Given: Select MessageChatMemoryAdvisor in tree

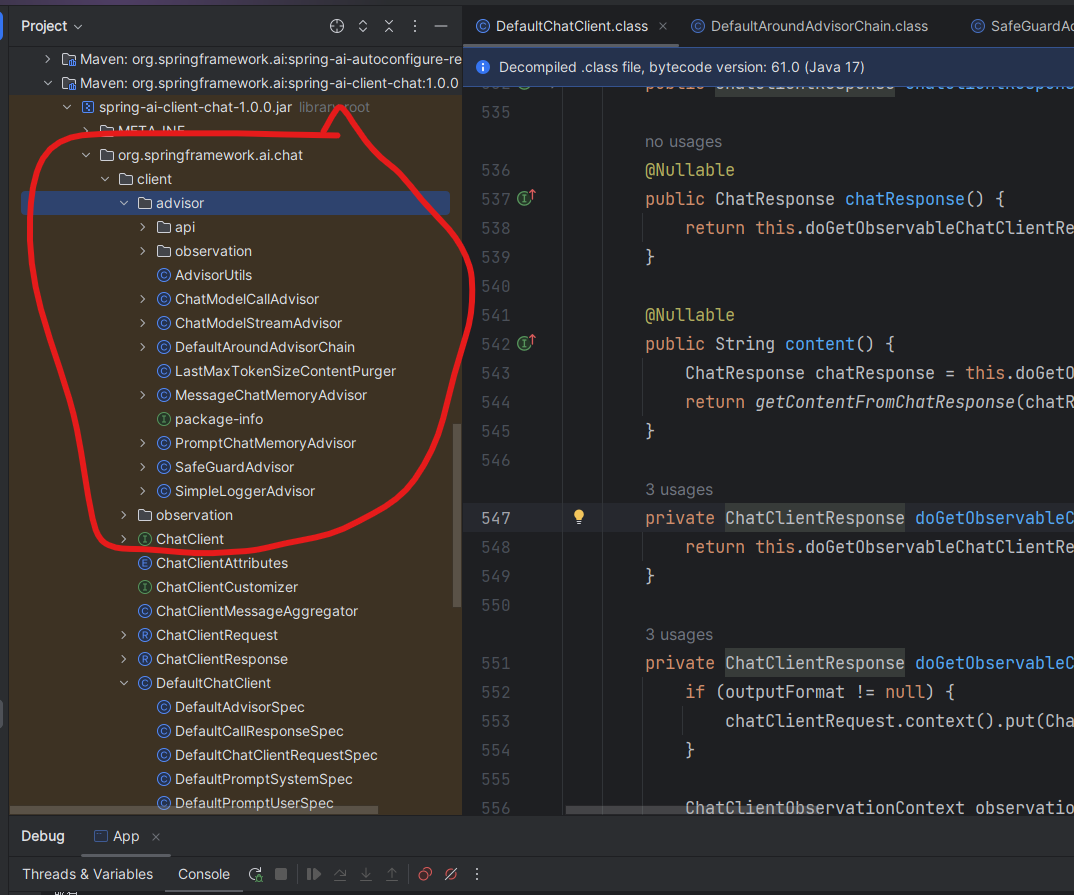Looking at the screenshot, I should (271, 395).
